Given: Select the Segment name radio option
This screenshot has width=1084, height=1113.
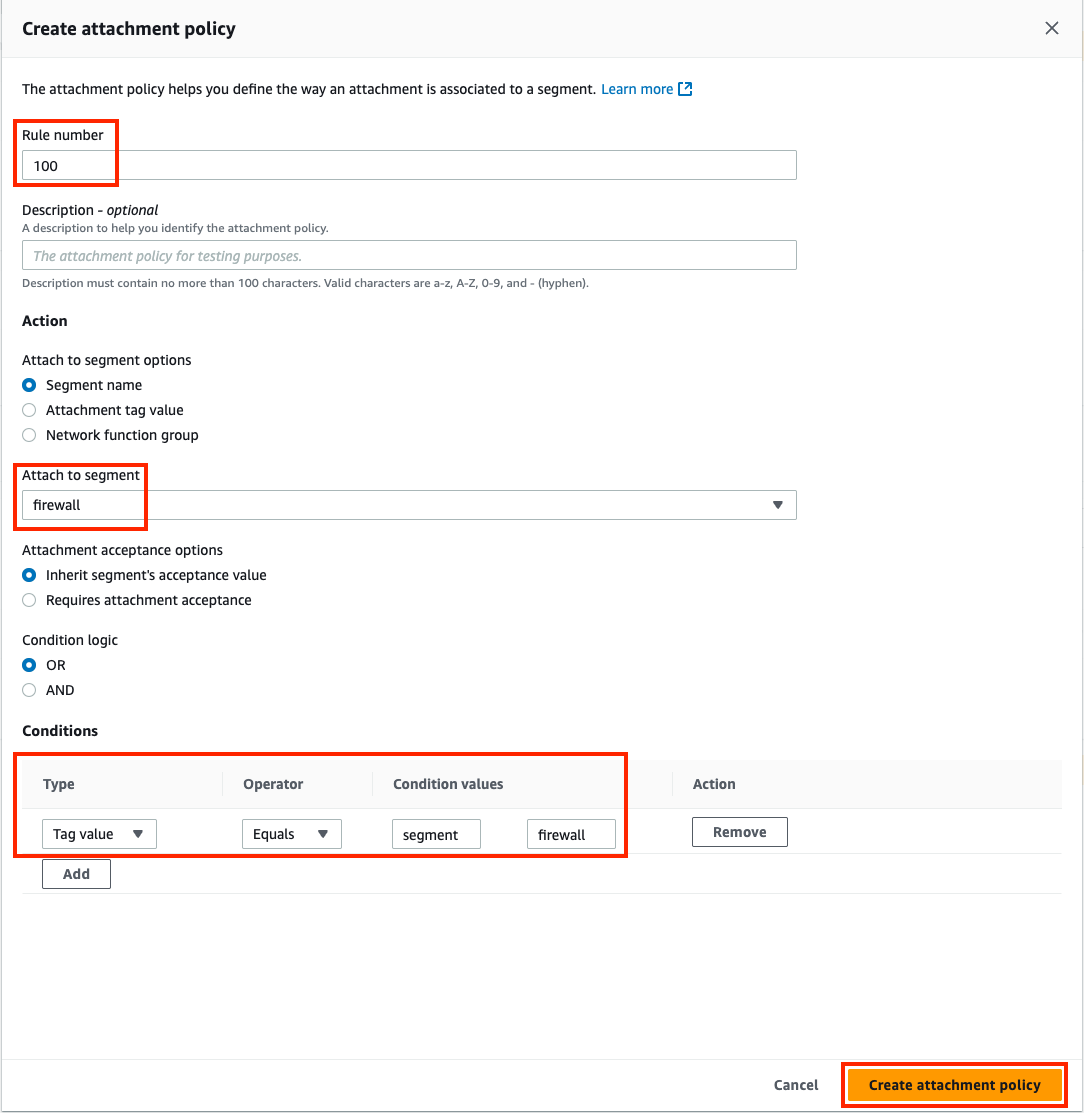Looking at the screenshot, I should 29,385.
